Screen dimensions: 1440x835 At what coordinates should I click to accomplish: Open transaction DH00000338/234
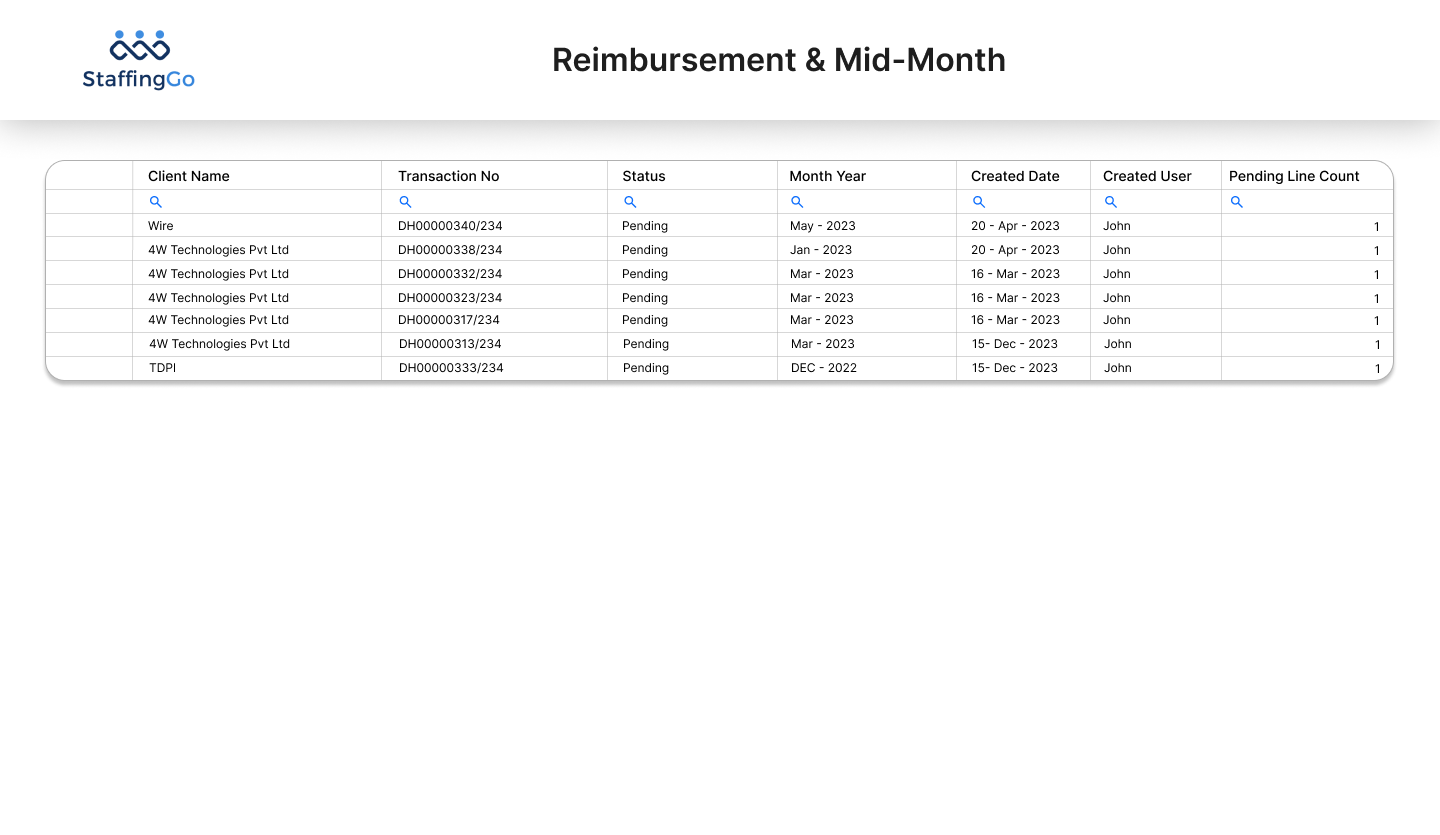tap(450, 250)
